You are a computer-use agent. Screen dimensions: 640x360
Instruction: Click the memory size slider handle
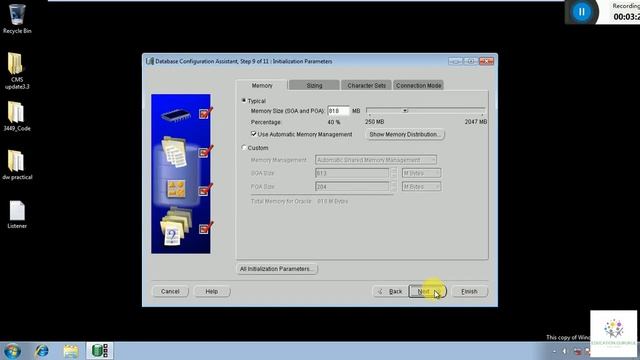404,110
